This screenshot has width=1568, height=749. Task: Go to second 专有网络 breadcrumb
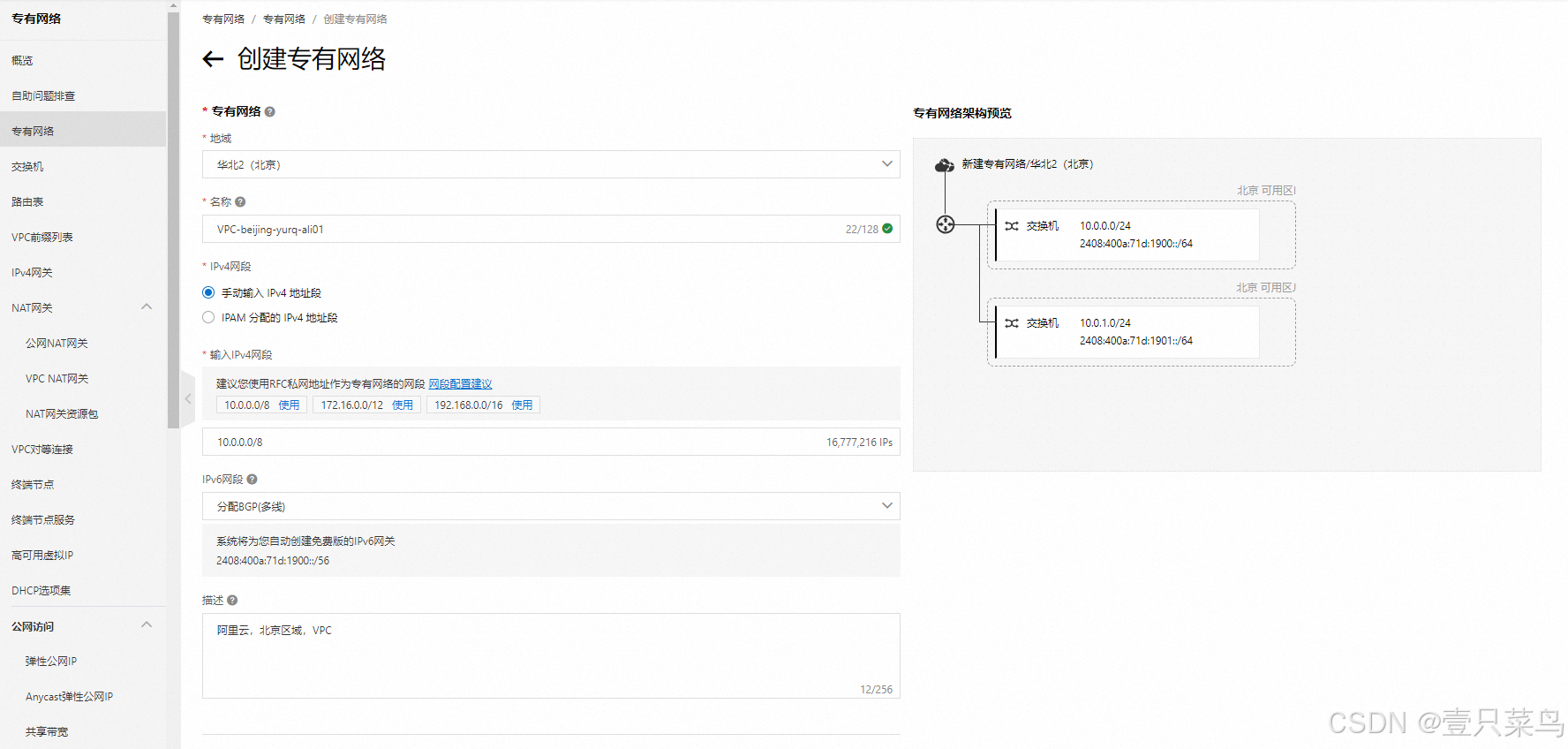(284, 19)
